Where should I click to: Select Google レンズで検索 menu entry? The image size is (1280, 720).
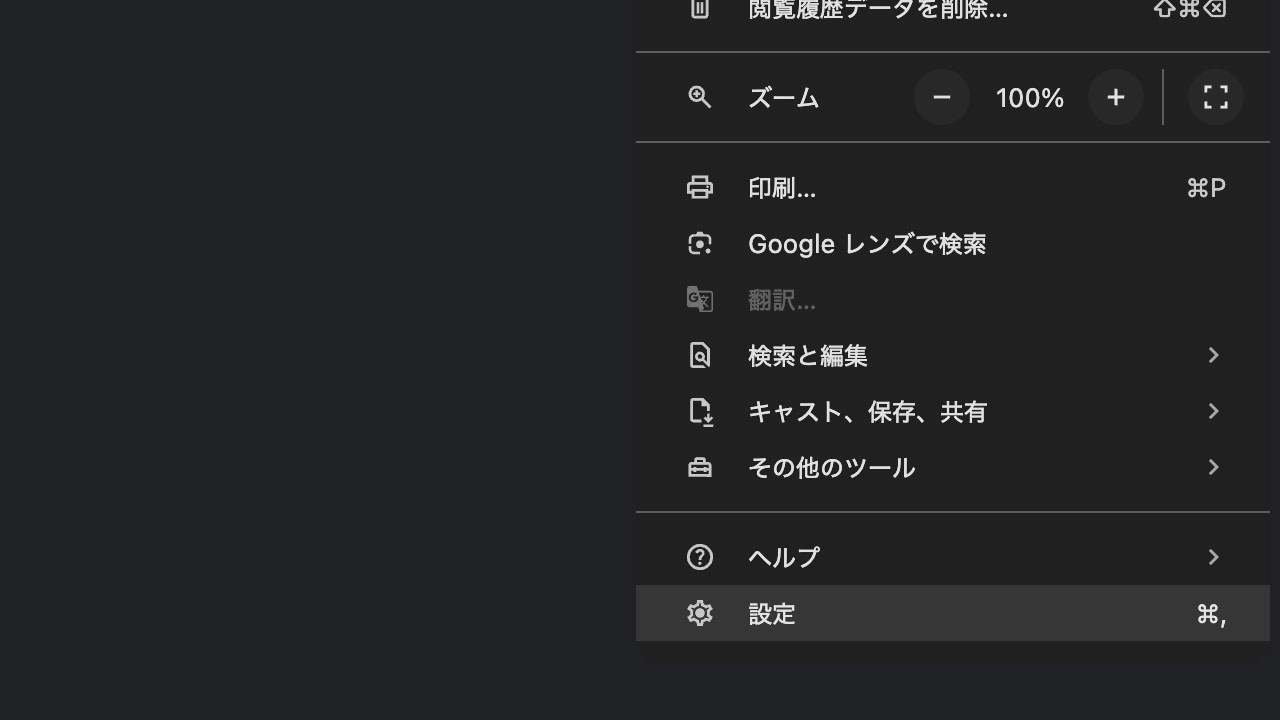(x=867, y=245)
